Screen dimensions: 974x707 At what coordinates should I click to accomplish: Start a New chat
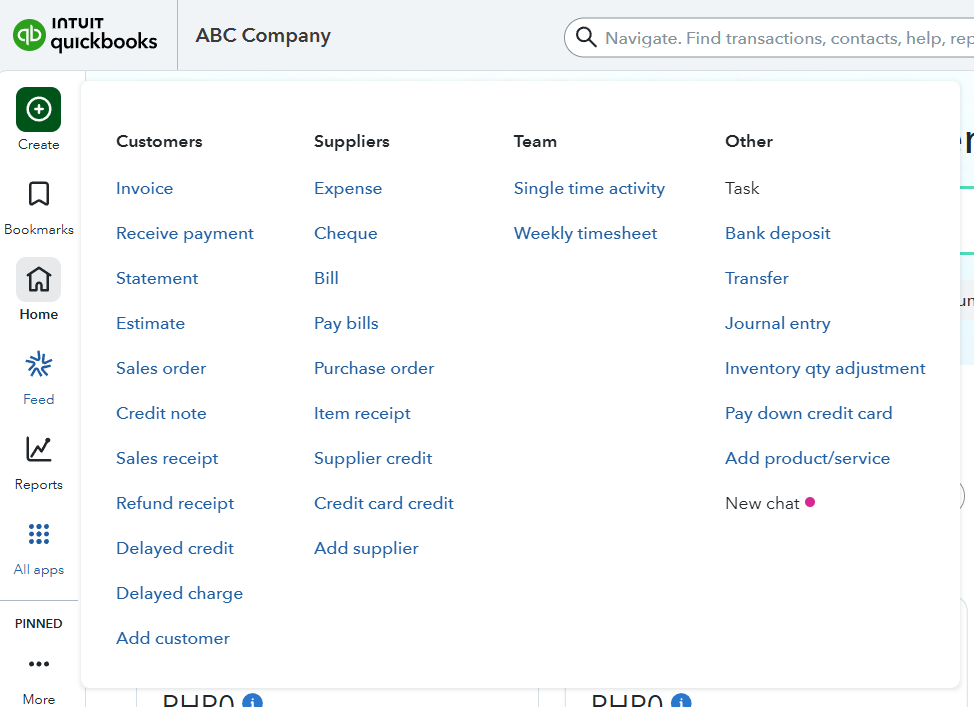tap(762, 503)
